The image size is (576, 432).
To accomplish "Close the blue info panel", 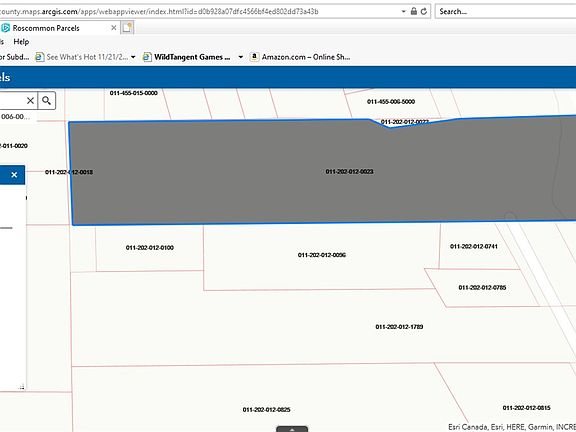I will tap(14, 175).
